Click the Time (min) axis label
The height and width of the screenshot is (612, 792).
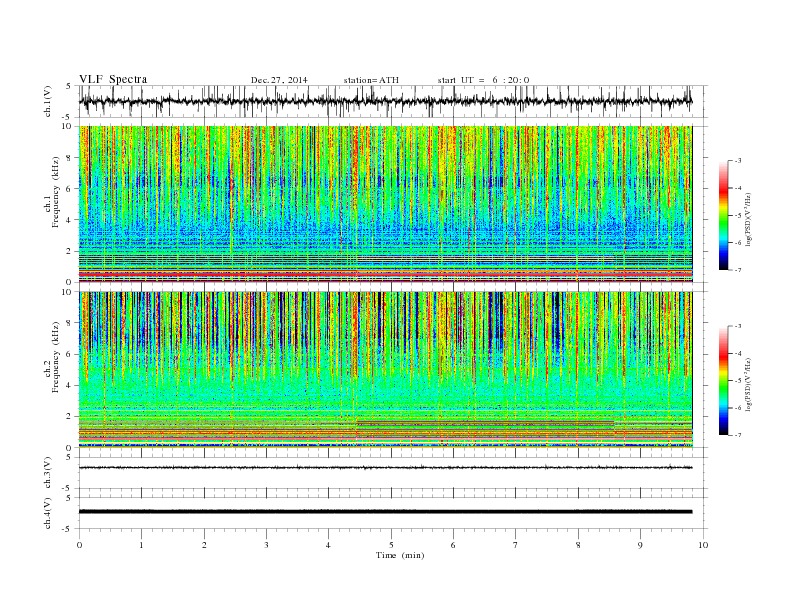pos(400,555)
